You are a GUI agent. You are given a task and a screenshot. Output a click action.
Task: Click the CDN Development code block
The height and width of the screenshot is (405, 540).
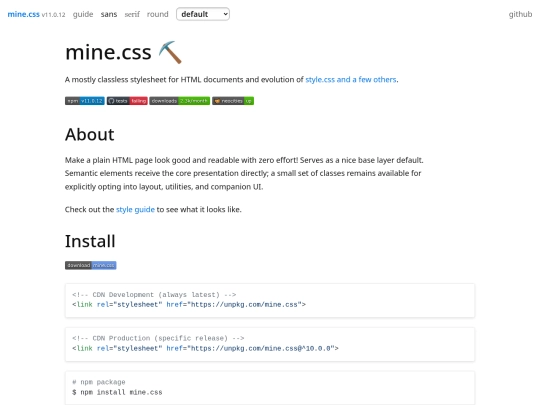[270, 300]
